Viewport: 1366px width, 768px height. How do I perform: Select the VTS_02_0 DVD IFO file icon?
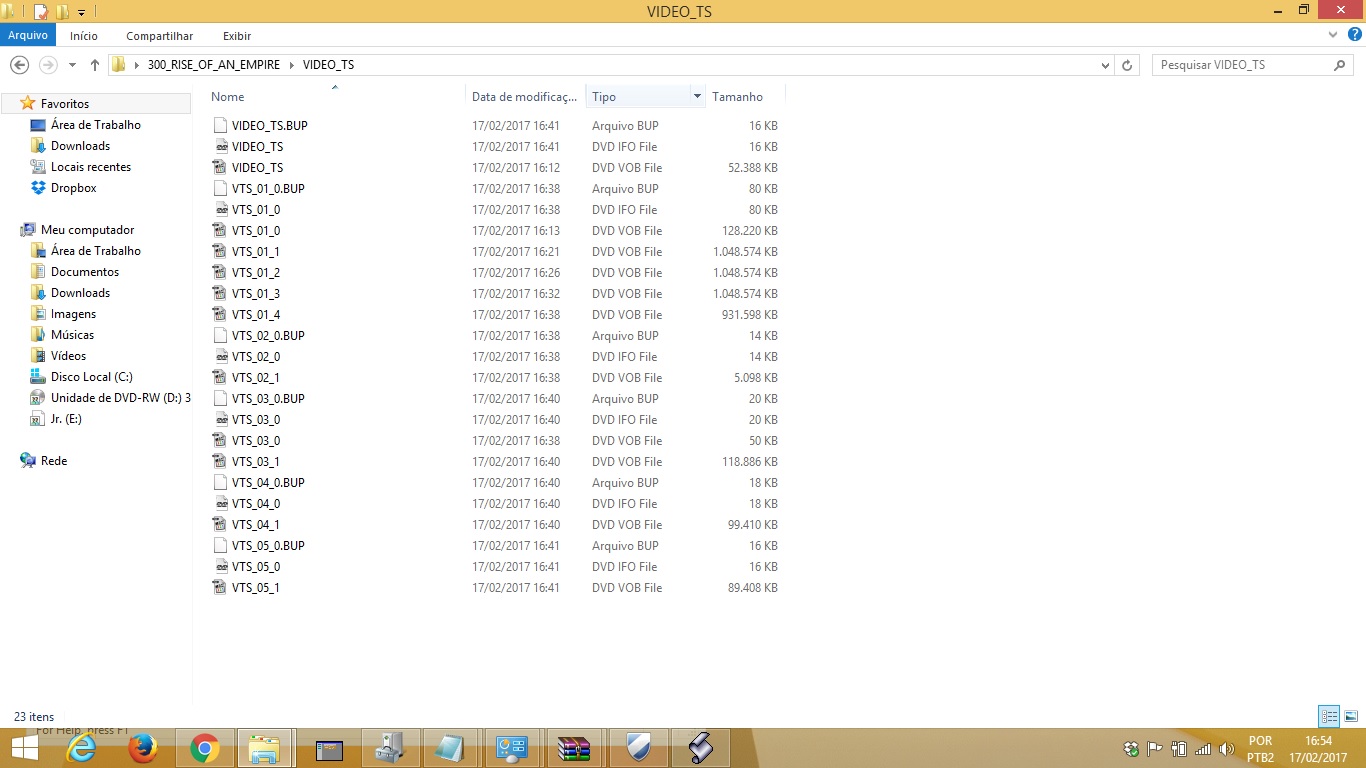pyautogui.click(x=221, y=357)
